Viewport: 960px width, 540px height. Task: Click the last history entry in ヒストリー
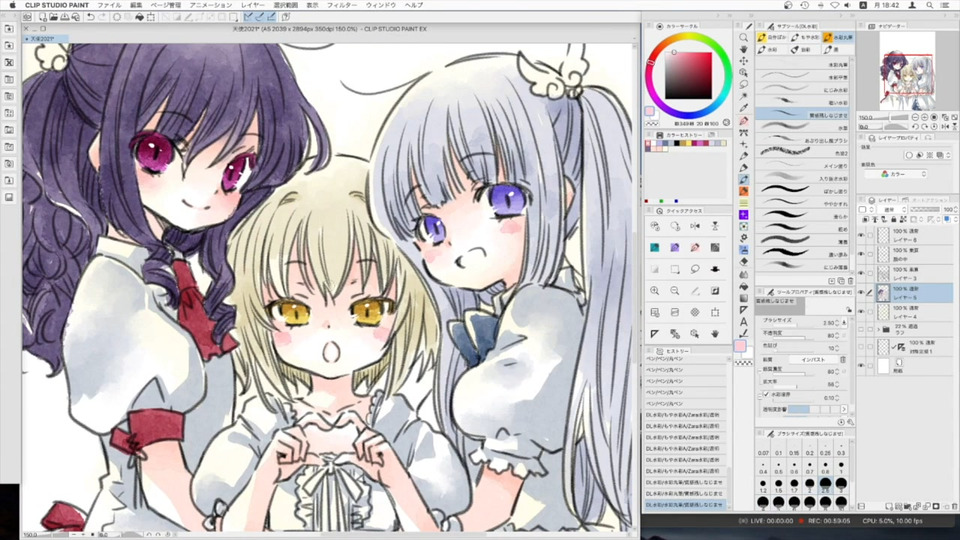[684, 505]
